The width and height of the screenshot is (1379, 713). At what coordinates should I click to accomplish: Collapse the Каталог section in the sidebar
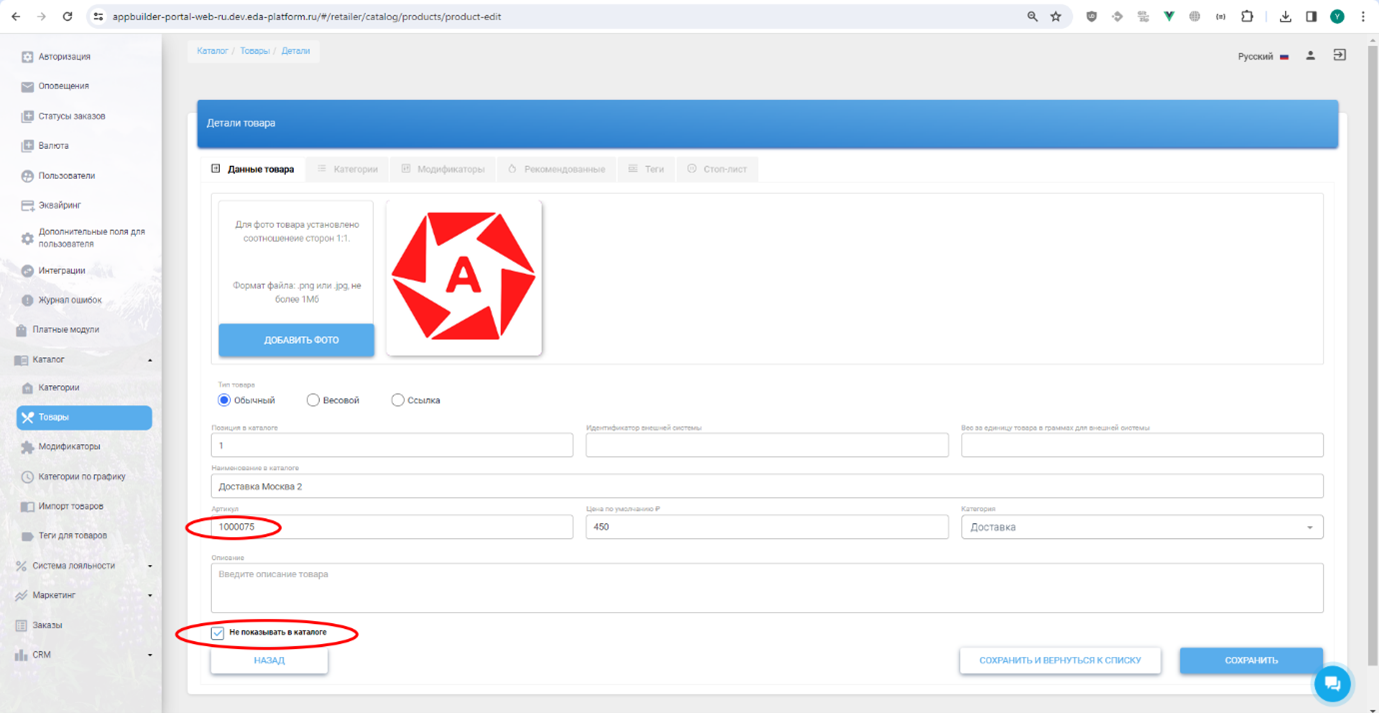[x=84, y=360]
